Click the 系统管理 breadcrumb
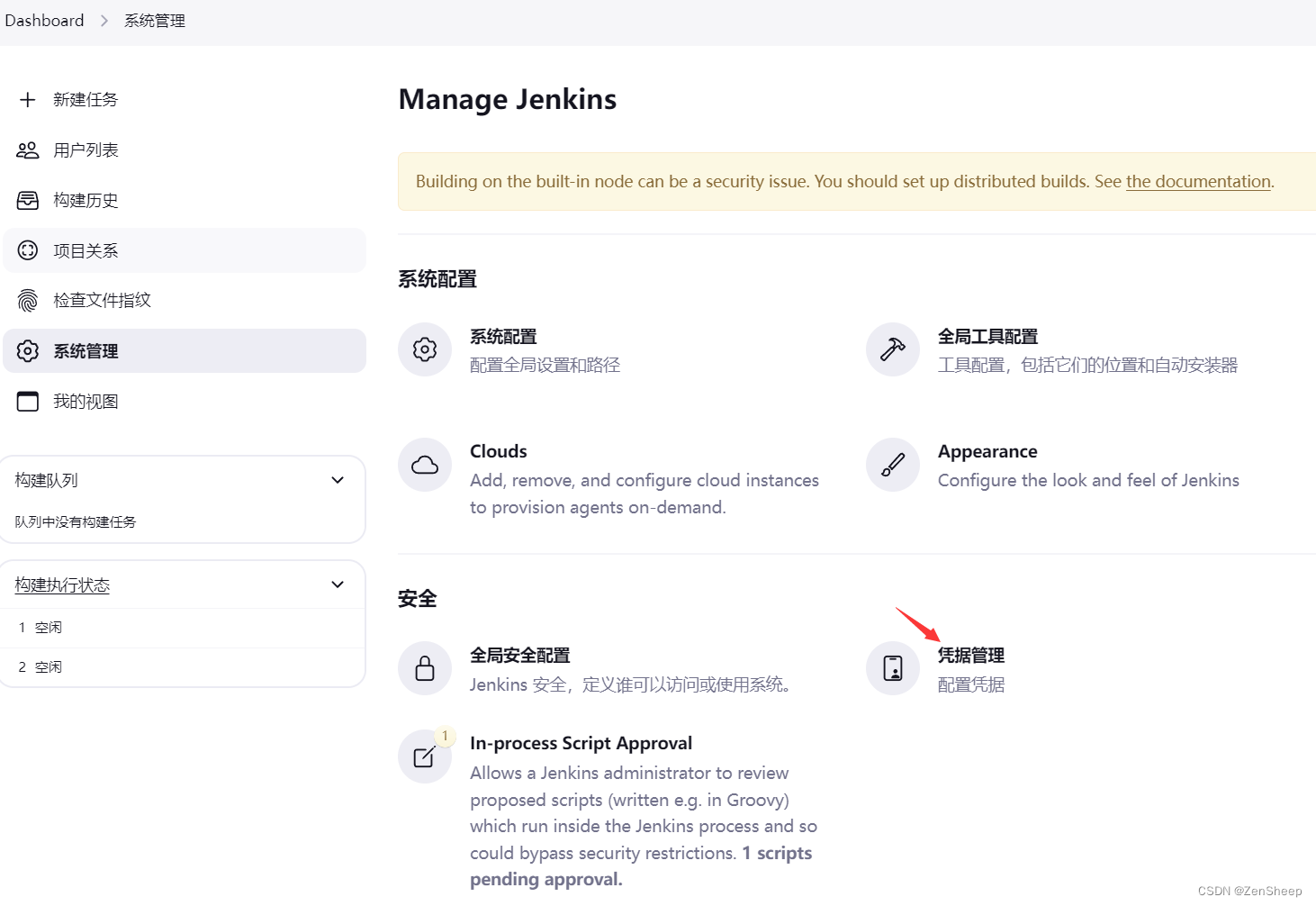Viewport: 1316px width, 906px height. [155, 21]
